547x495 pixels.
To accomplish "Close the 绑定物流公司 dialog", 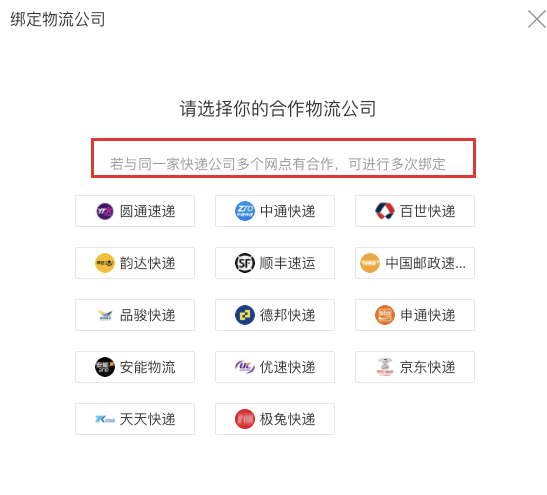I will point(537,19).
